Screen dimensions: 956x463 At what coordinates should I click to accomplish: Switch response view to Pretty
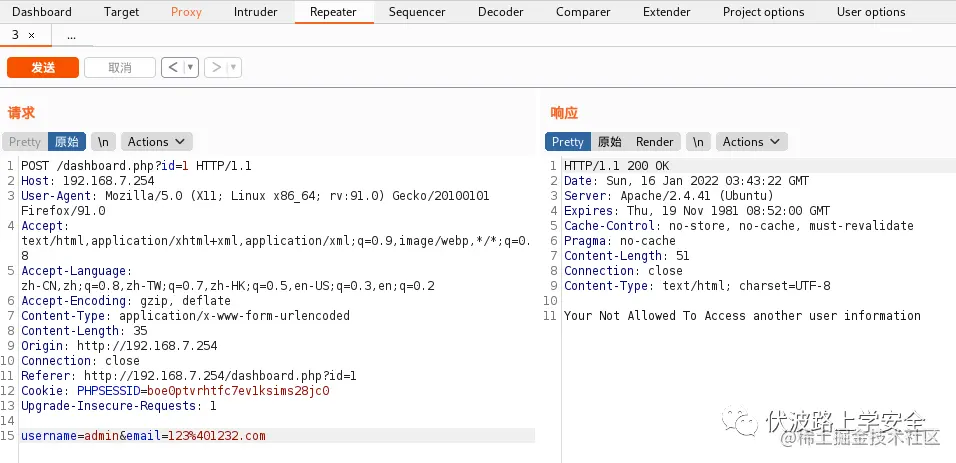point(568,142)
